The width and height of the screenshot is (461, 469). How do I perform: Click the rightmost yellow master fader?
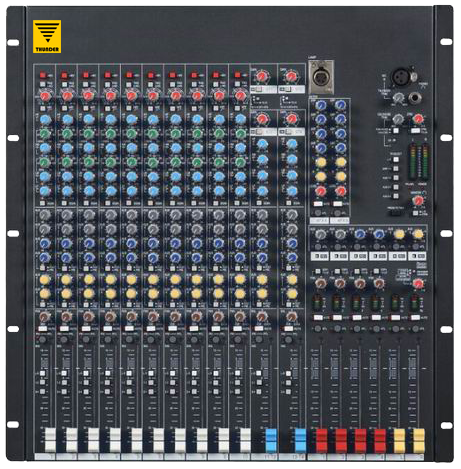click(x=419, y=440)
